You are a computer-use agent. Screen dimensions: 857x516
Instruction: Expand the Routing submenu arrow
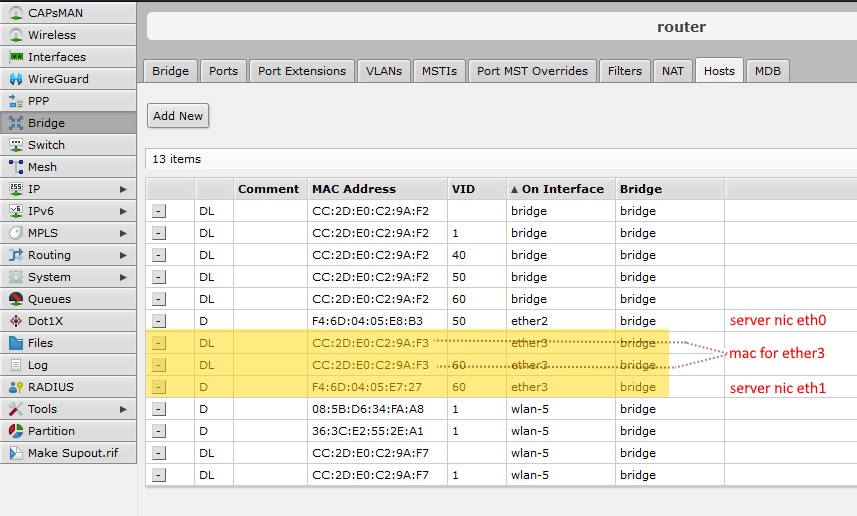[123, 255]
